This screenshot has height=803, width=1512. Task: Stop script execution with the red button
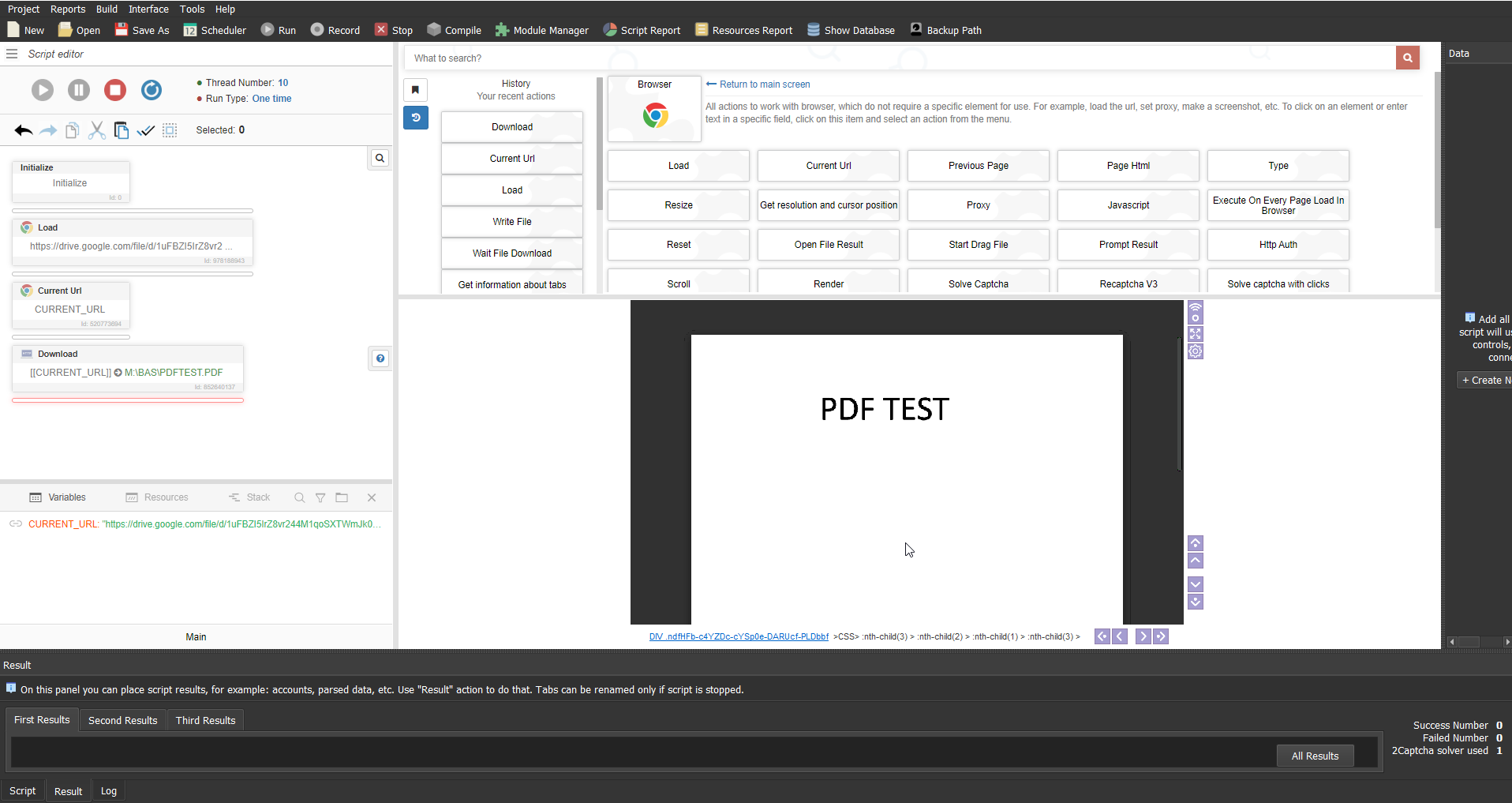[114, 90]
